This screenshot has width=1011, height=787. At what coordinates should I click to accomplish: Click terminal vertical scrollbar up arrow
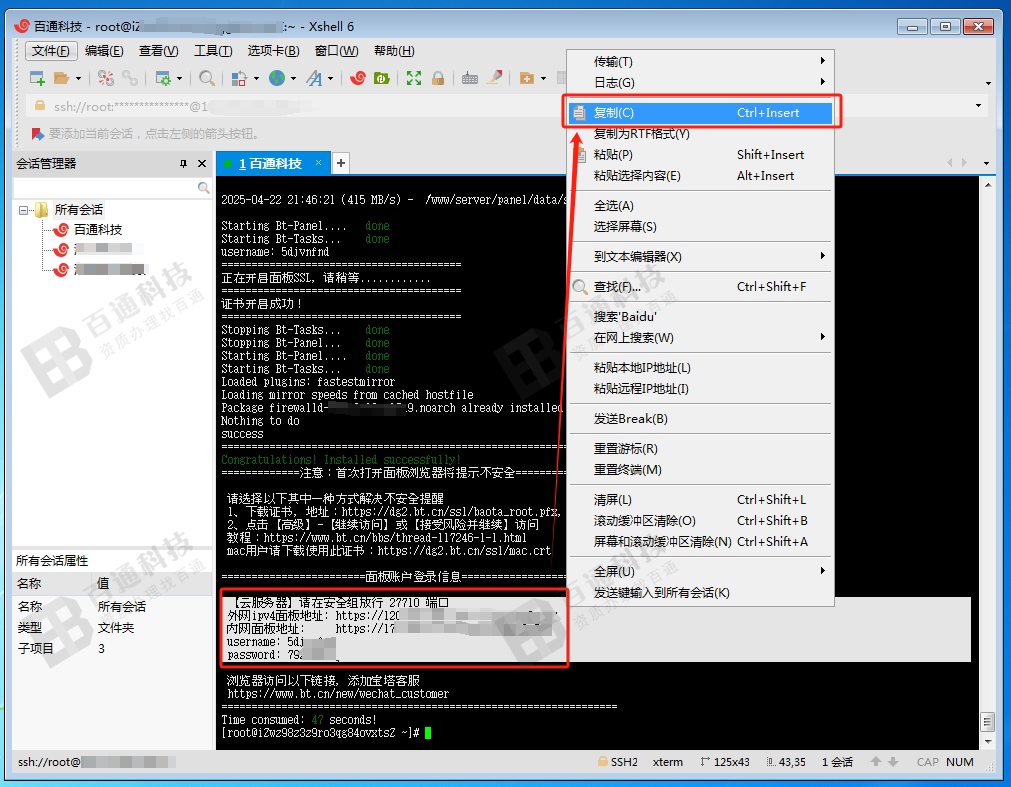[988, 185]
